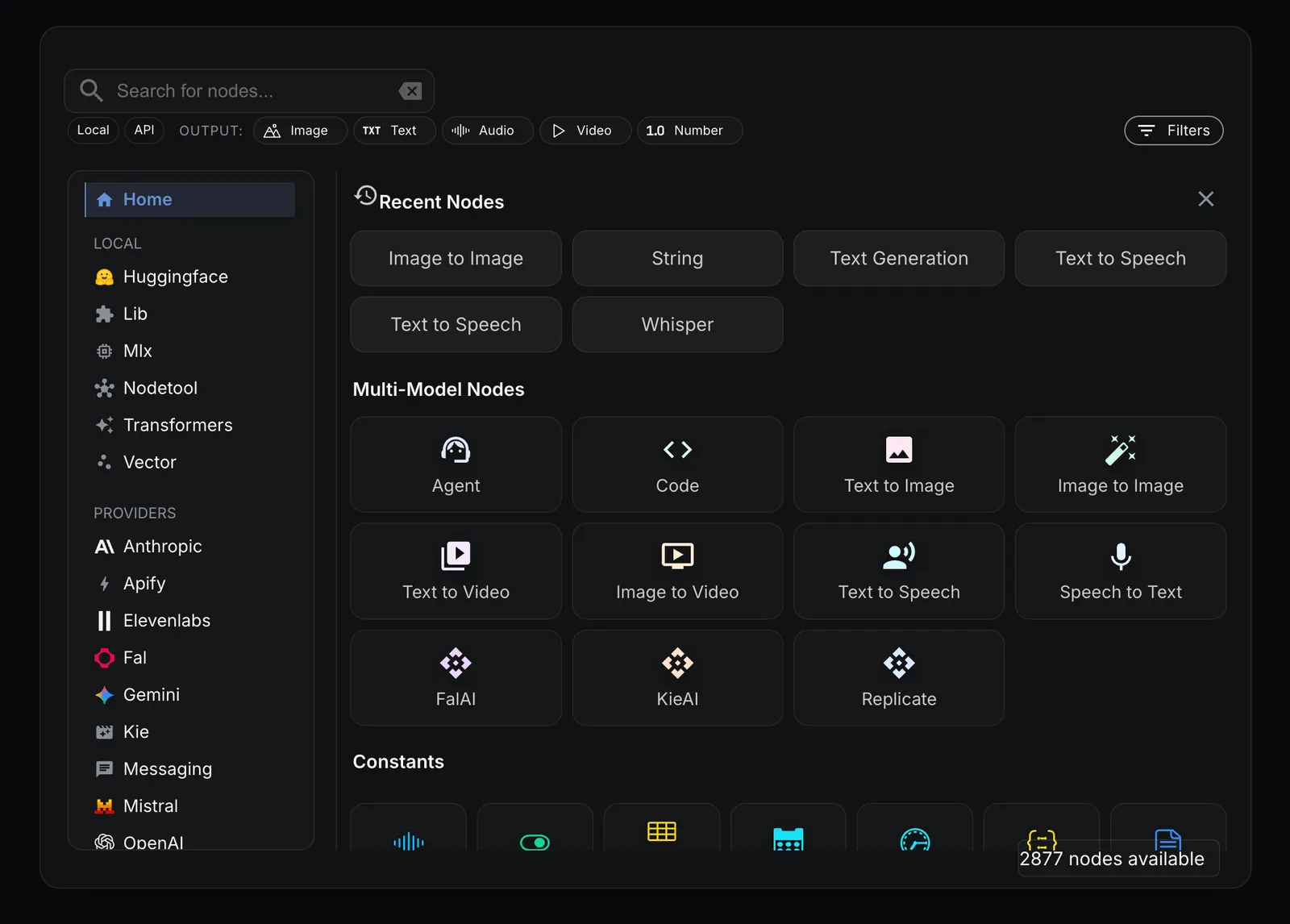Select the Messaging provider
The width and height of the screenshot is (1290, 924).
[190, 768]
